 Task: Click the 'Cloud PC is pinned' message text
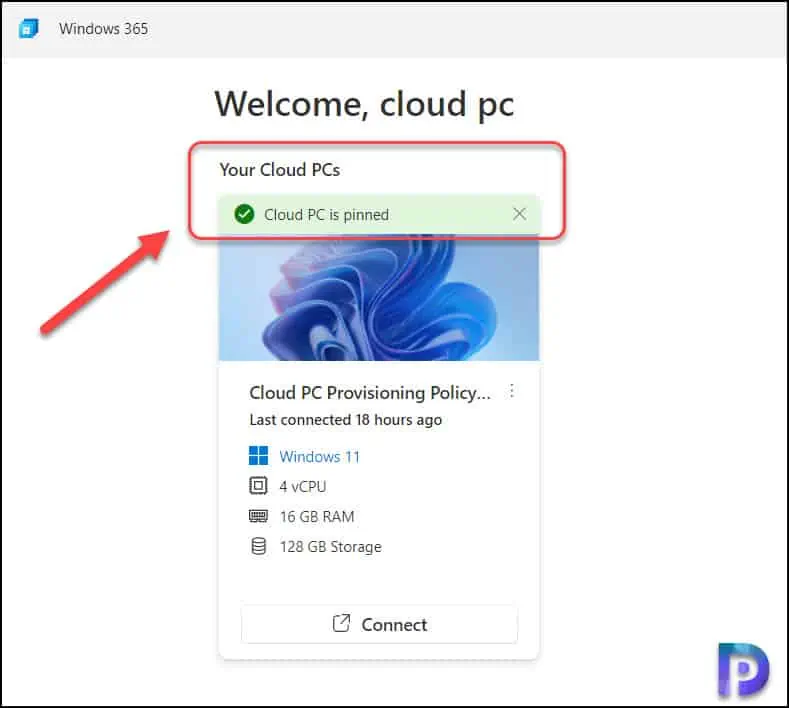(x=327, y=215)
